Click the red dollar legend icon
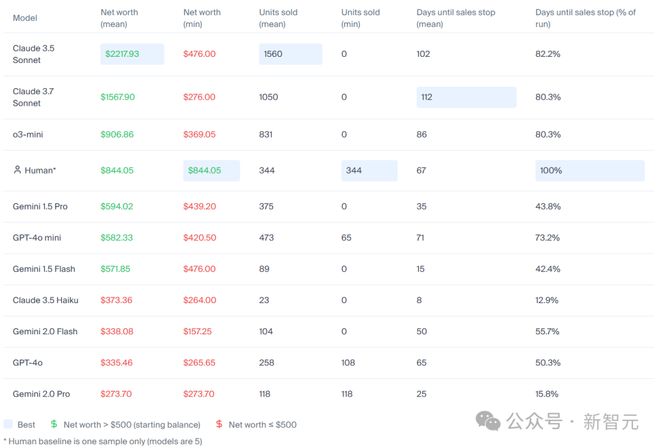Viewport: 660px width, 448px height. (x=219, y=424)
